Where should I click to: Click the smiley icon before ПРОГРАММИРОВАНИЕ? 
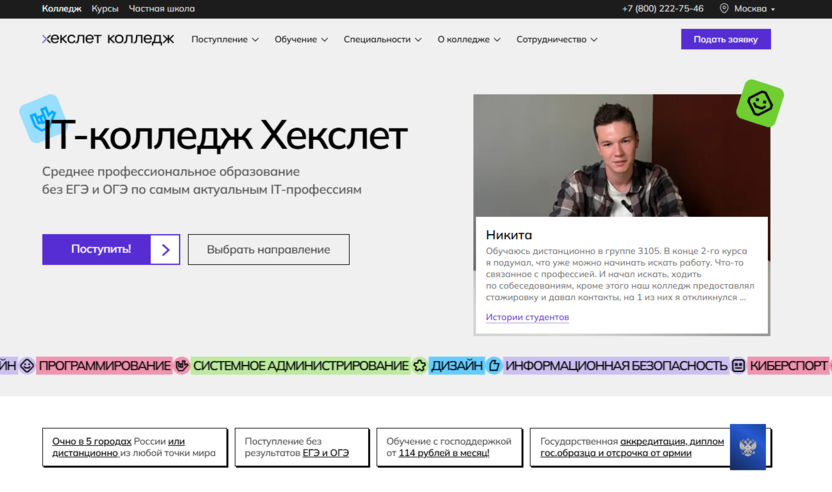(x=27, y=365)
